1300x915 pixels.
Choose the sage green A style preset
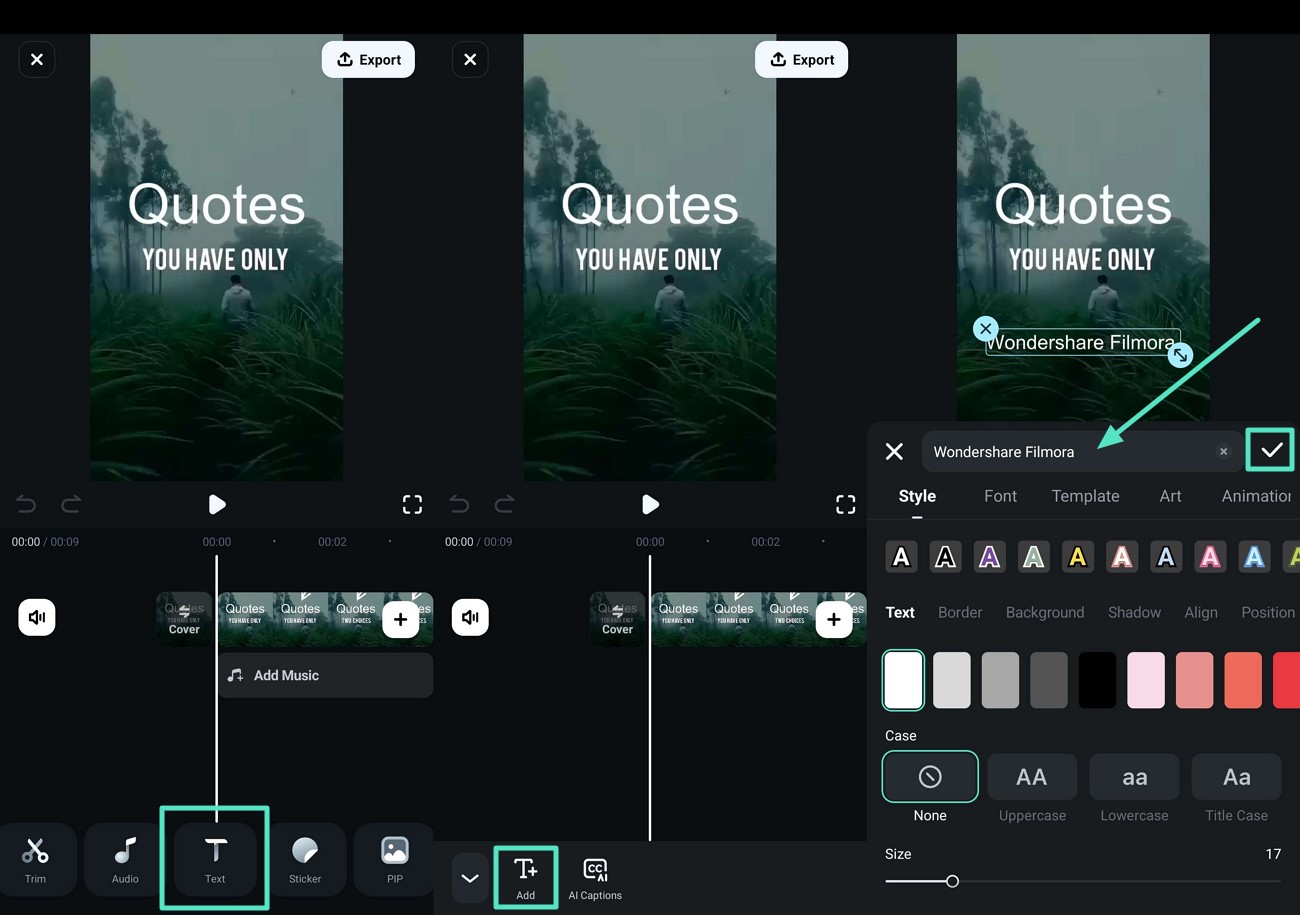[1033, 557]
